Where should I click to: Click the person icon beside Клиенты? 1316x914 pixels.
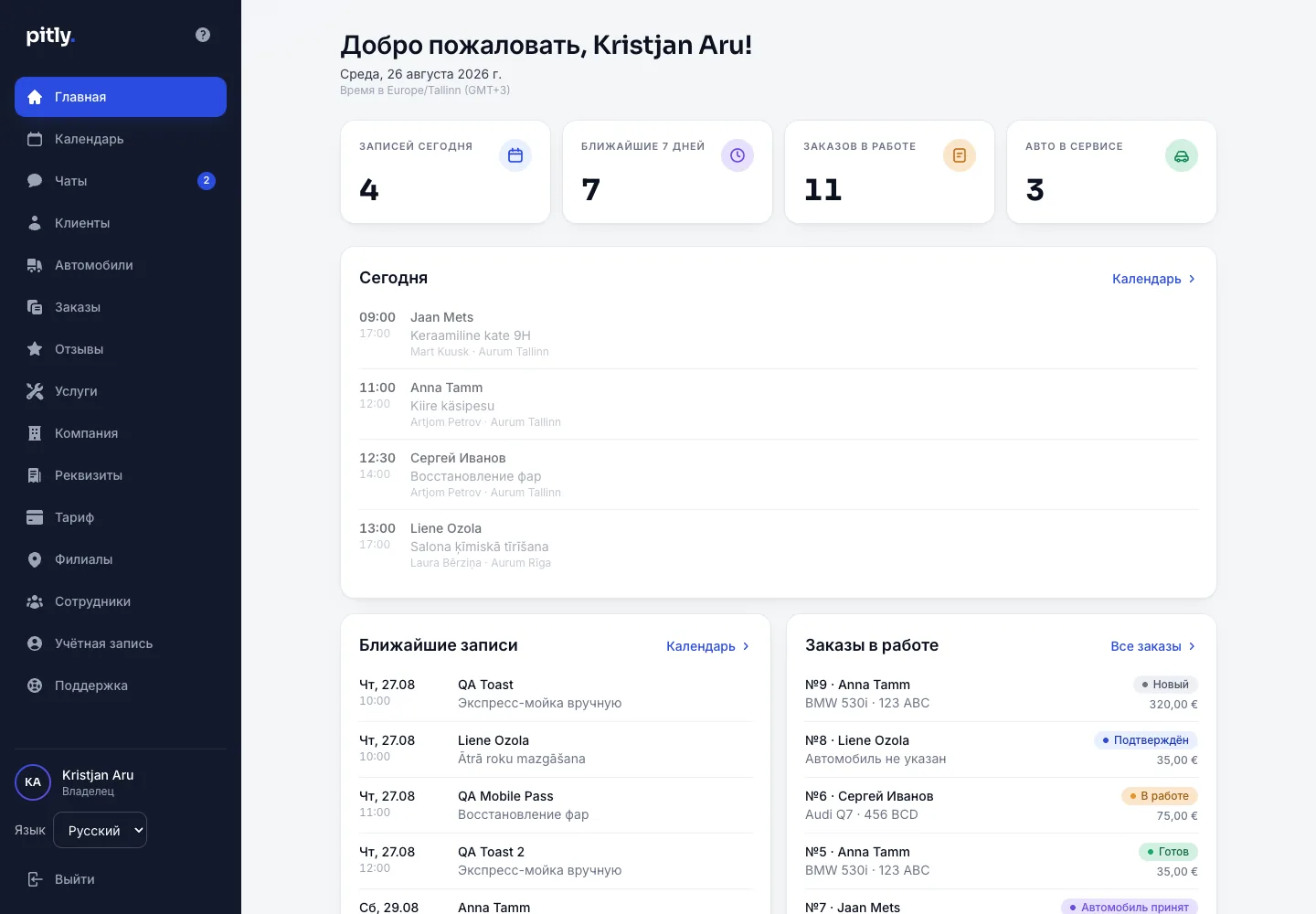pos(35,223)
